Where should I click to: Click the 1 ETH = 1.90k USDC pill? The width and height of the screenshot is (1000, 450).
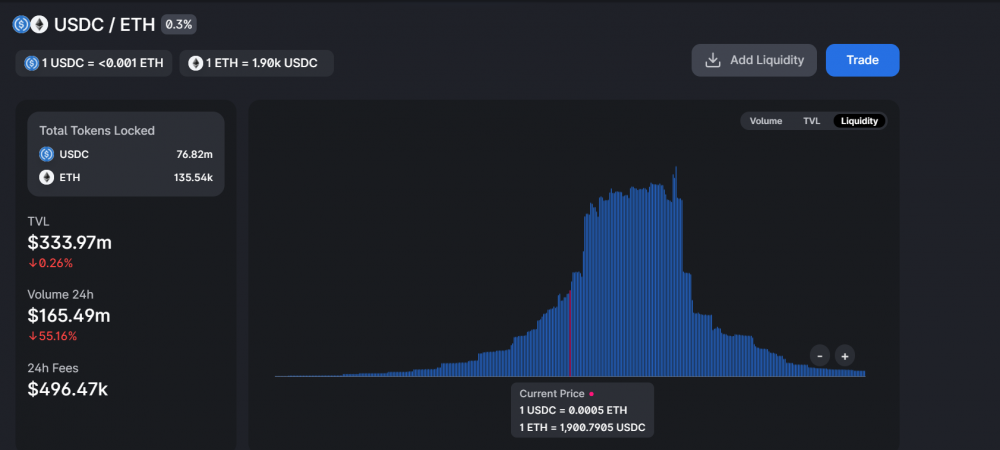click(256, 63)
